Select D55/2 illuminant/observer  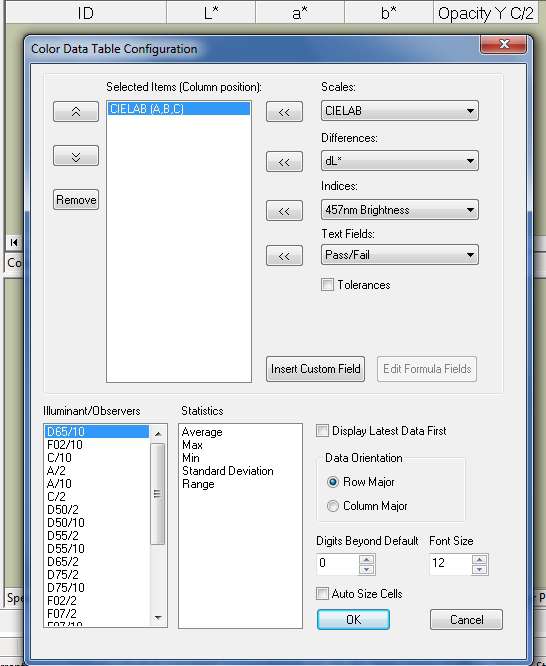97,536
